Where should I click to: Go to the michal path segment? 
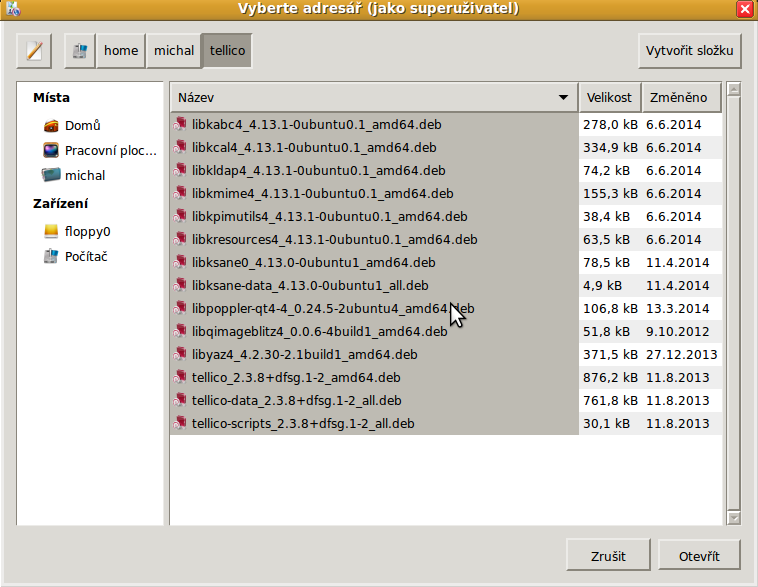point(174,51)
